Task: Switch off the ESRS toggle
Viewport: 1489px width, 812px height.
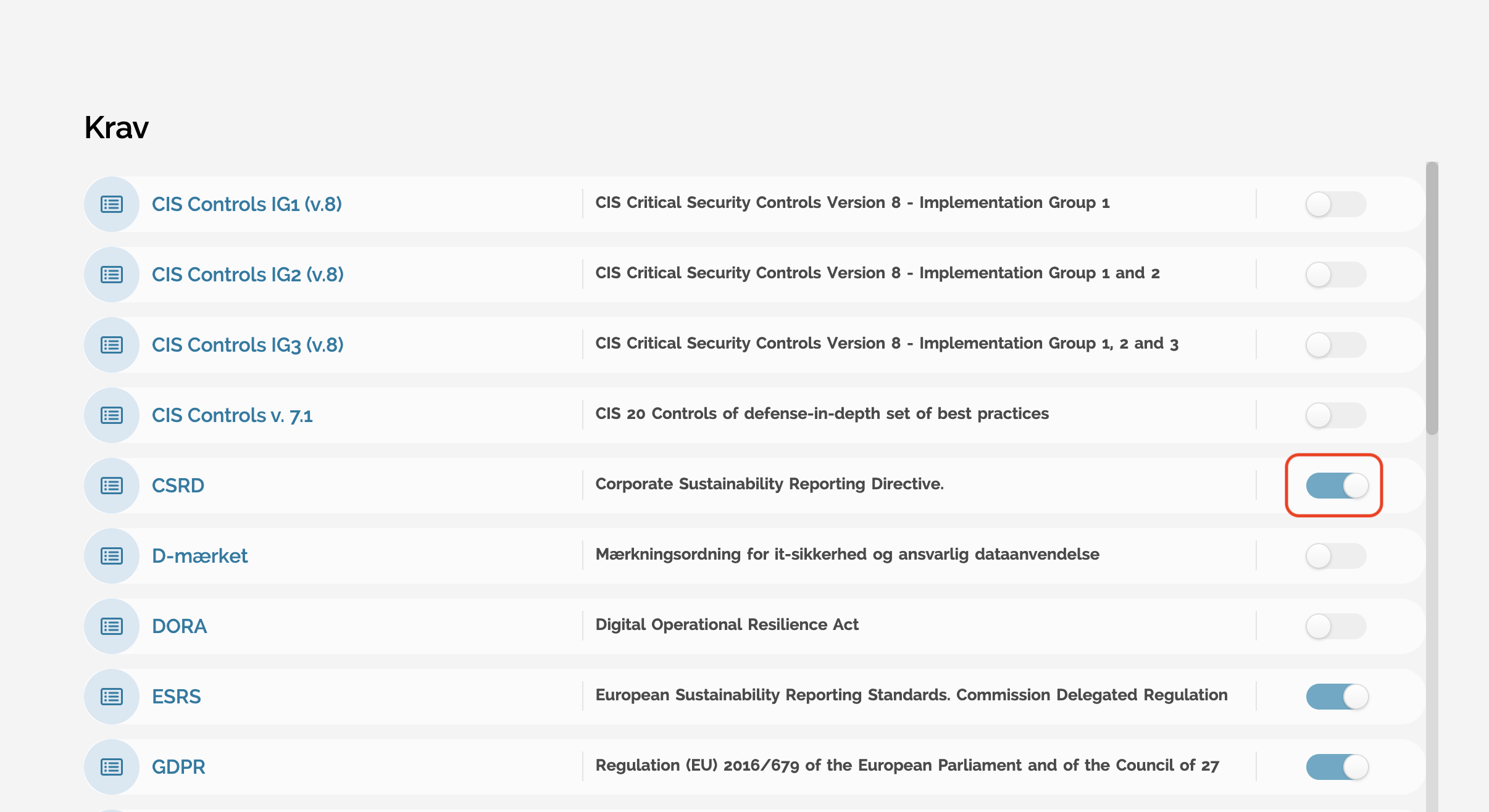Action: click(1336, 697)
